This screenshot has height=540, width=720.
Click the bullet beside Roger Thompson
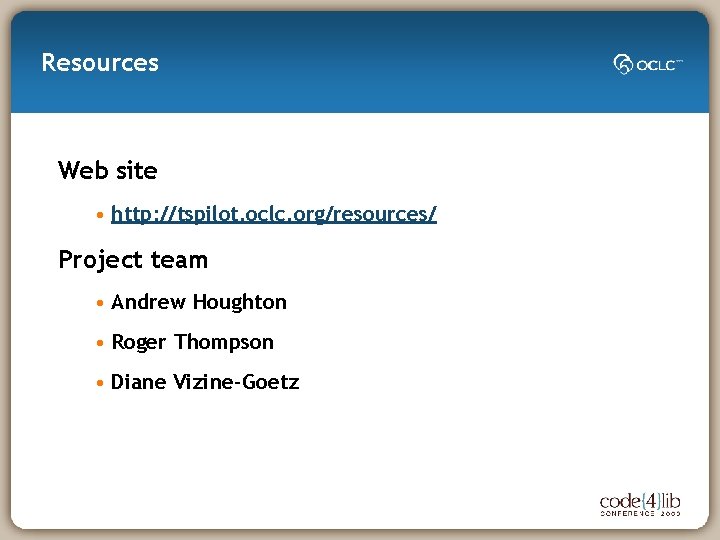click(x=101, y=342)
